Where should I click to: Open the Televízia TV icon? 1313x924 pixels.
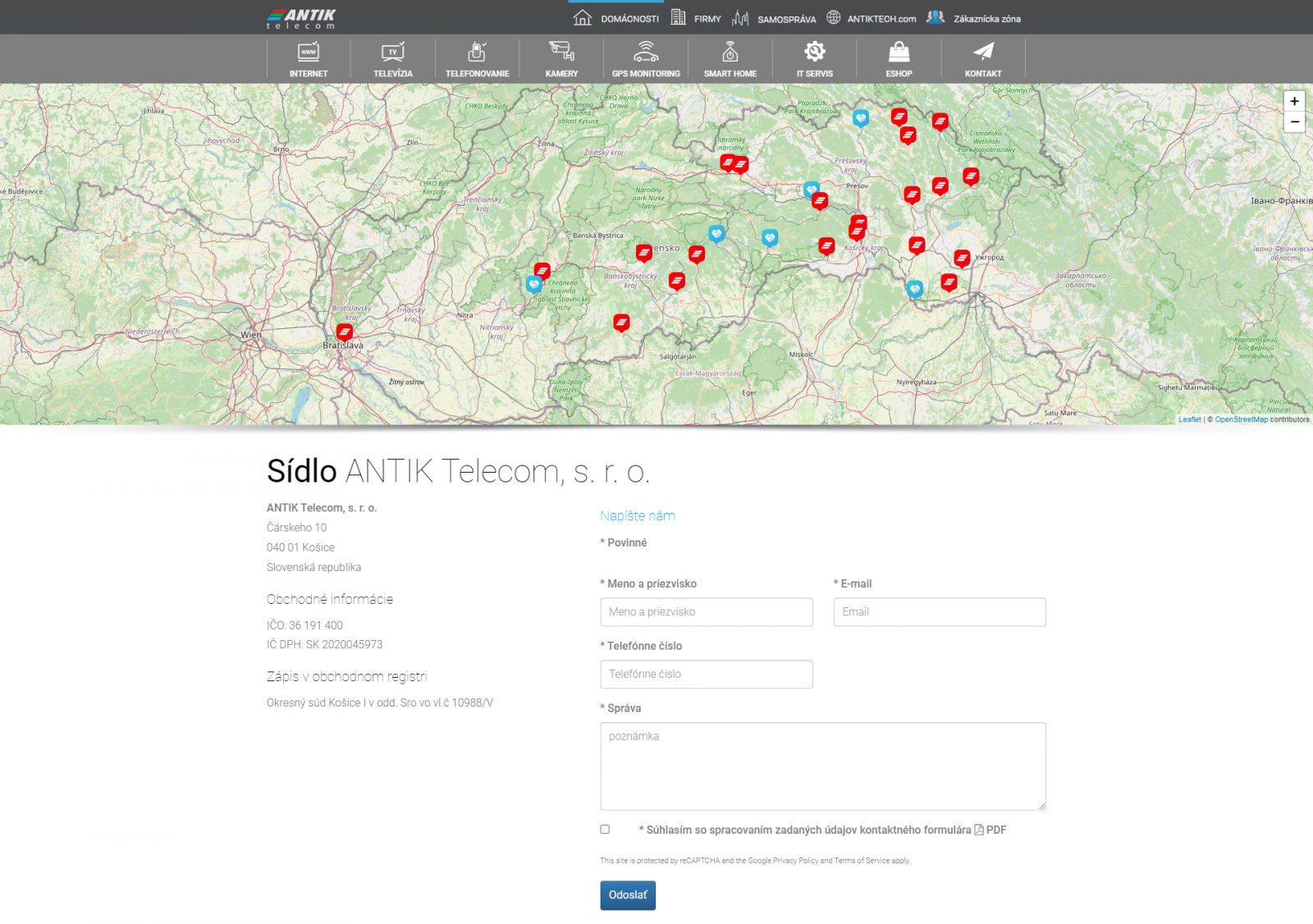point(393,53)
